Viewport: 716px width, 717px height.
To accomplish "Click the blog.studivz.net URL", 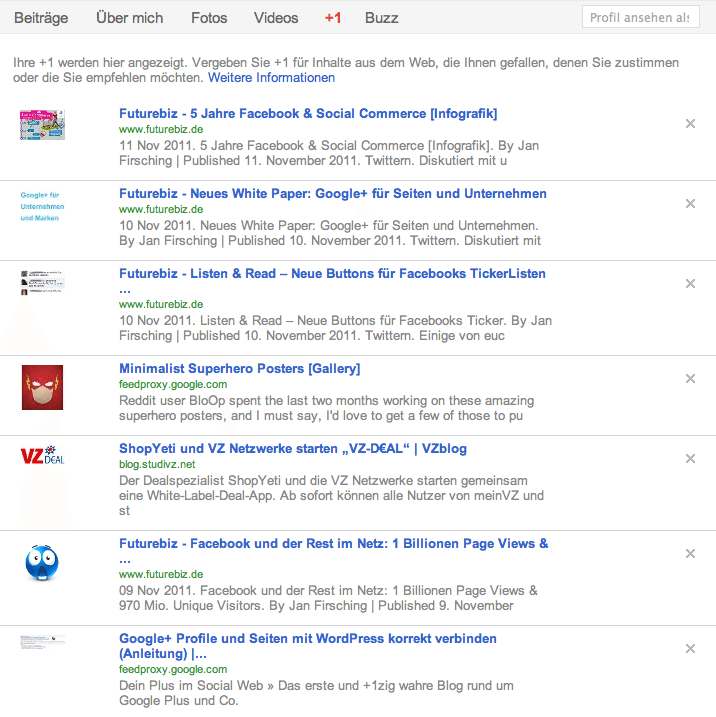I will click(157, 465).
